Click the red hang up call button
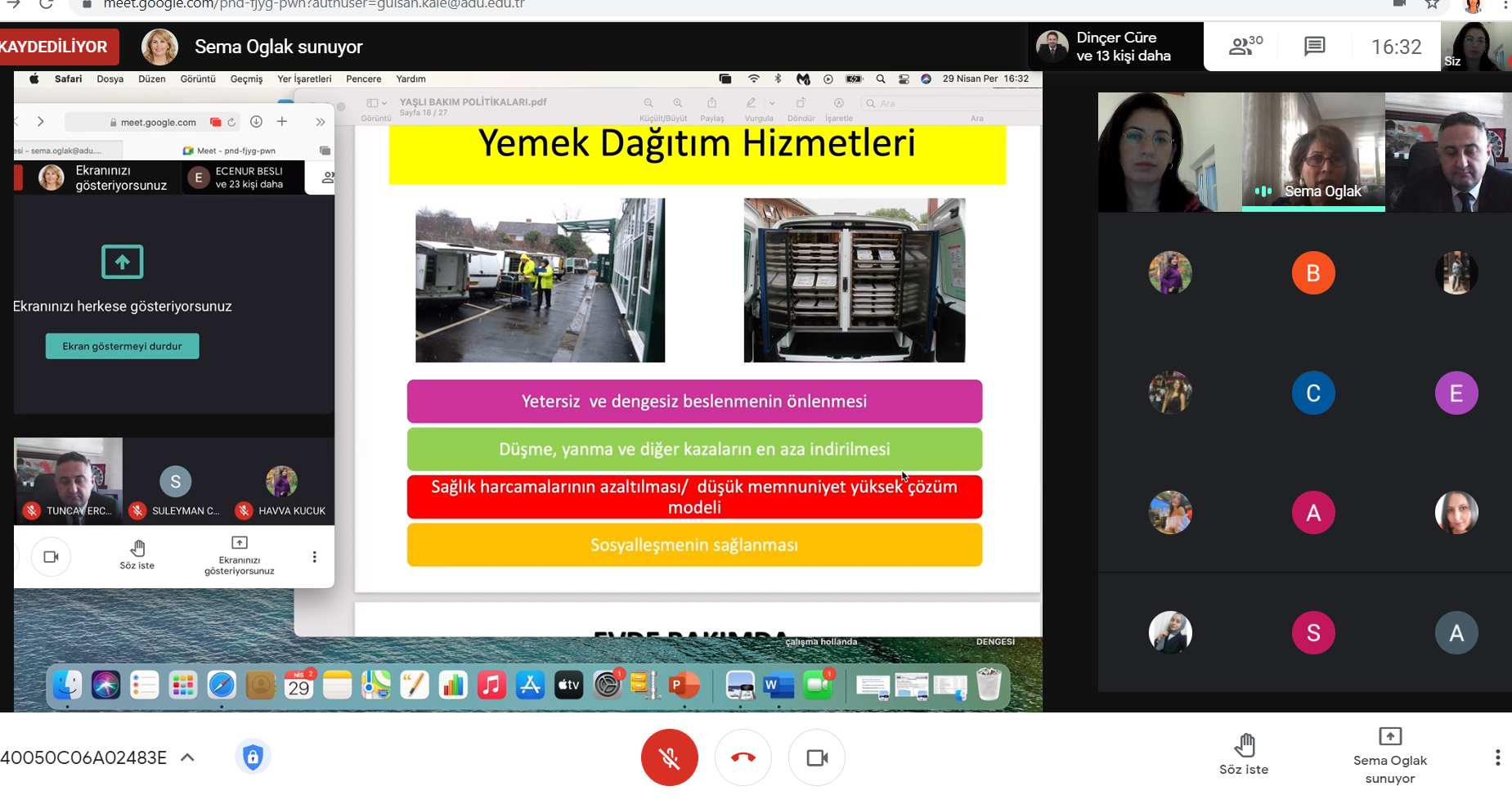This screenshot has width=1512, height=800. click(x=743, y=757)
